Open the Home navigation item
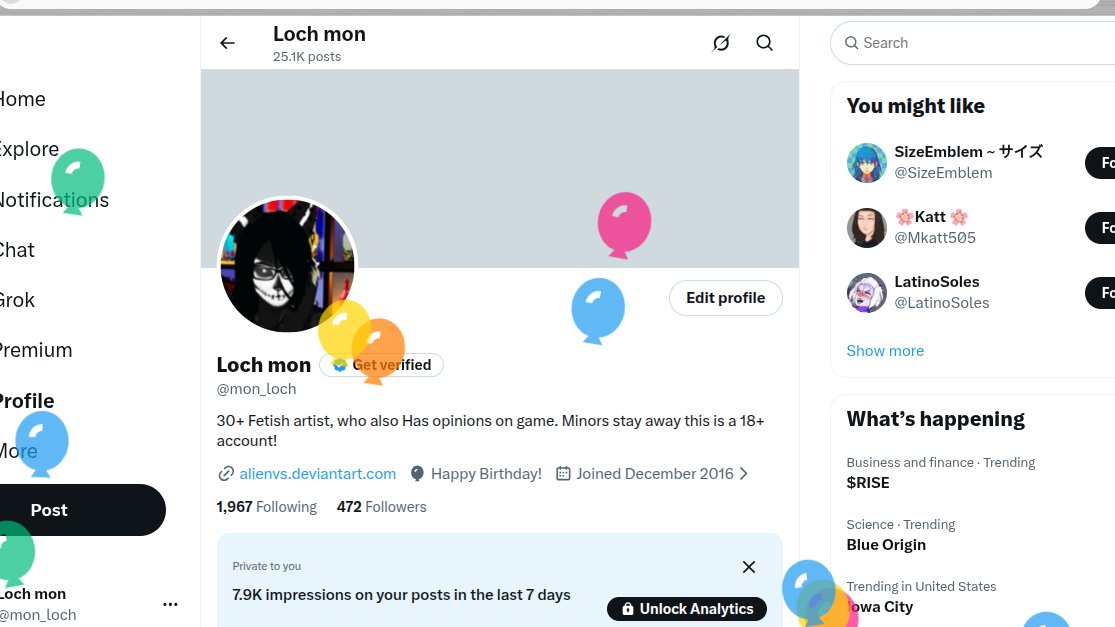This screenshot has width=1115, height=627. point(21,100)
